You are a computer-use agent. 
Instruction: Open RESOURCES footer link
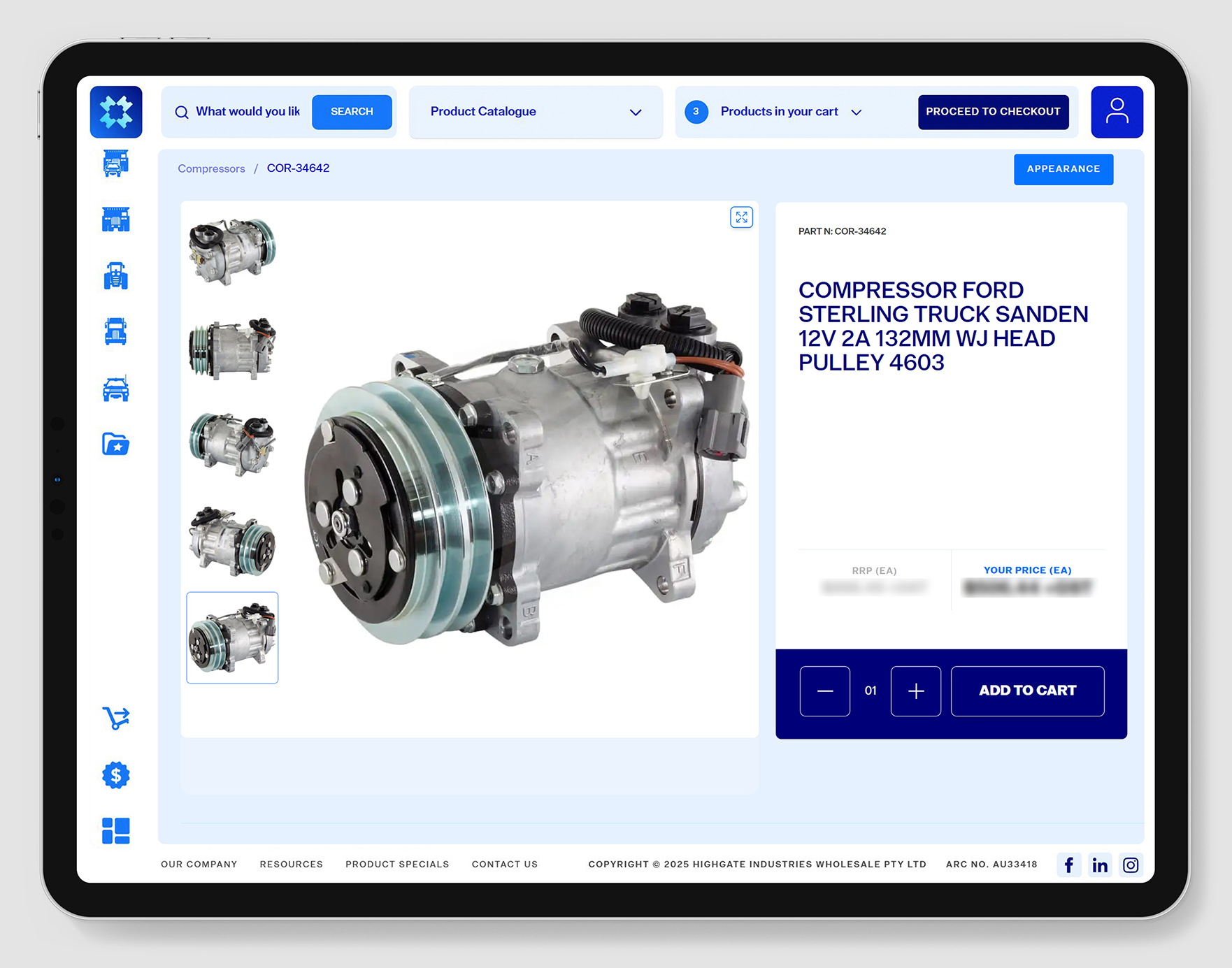[292, 865]
